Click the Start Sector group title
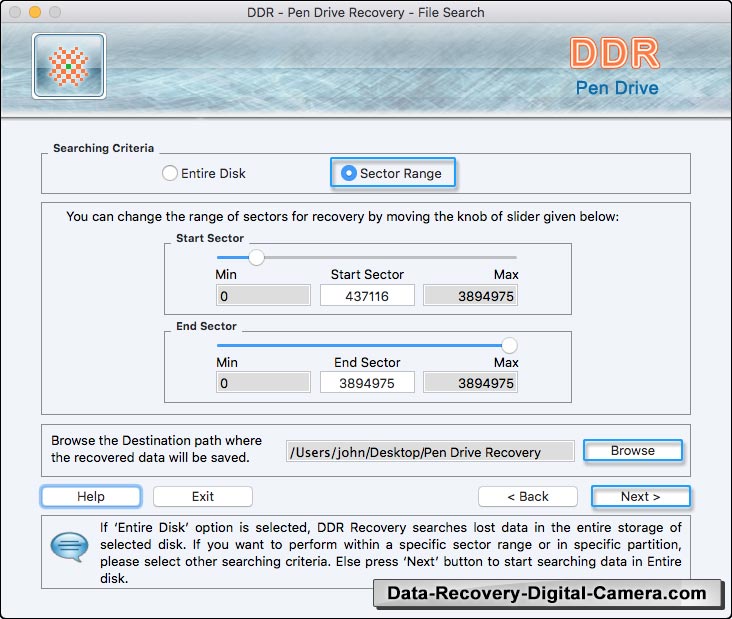Screen dimensions: 732x619 (x=210, y=238)
